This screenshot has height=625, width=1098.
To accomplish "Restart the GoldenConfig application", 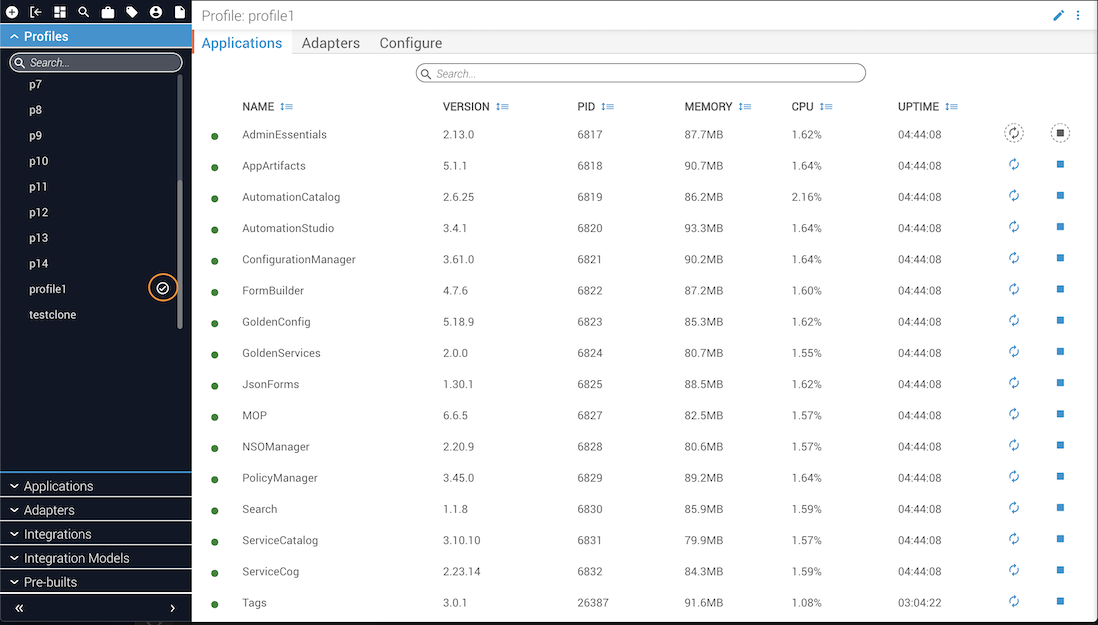I will point(1013,321).
